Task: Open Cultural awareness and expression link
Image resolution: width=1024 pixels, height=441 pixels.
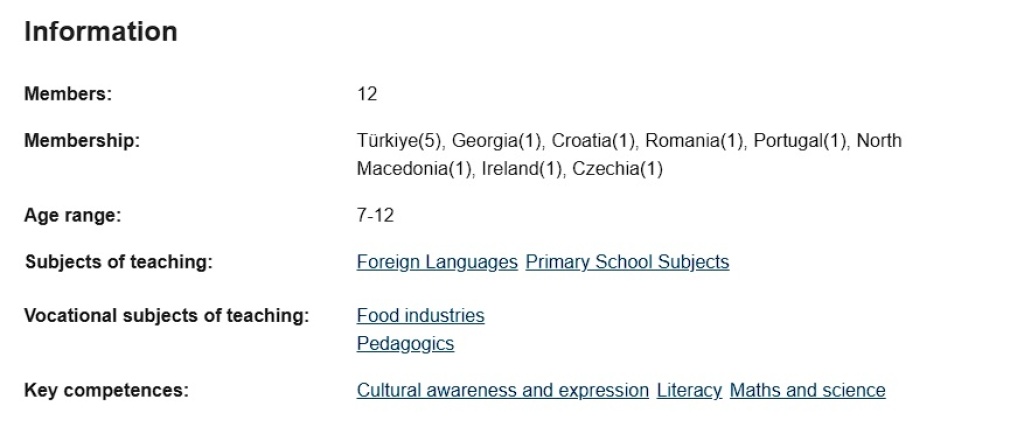Action: 503,391
